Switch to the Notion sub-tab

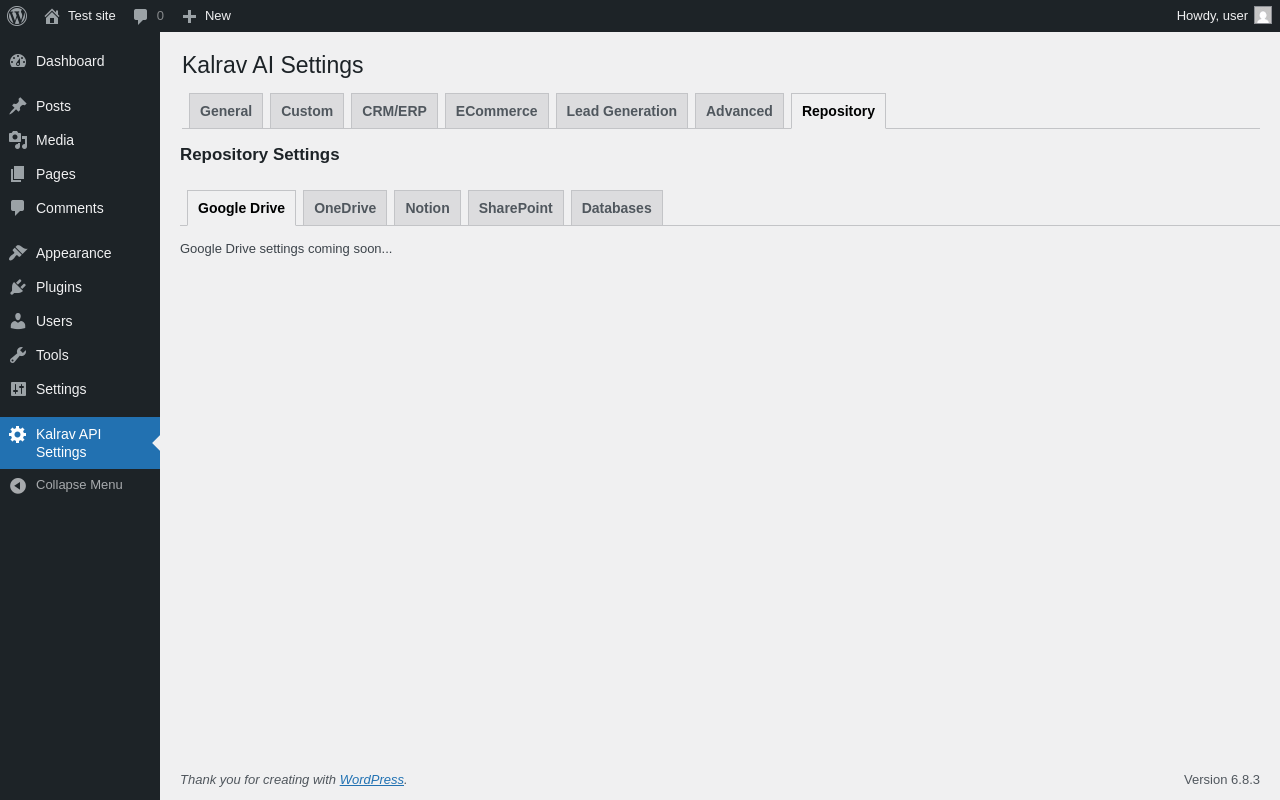(x=427, y=208)
